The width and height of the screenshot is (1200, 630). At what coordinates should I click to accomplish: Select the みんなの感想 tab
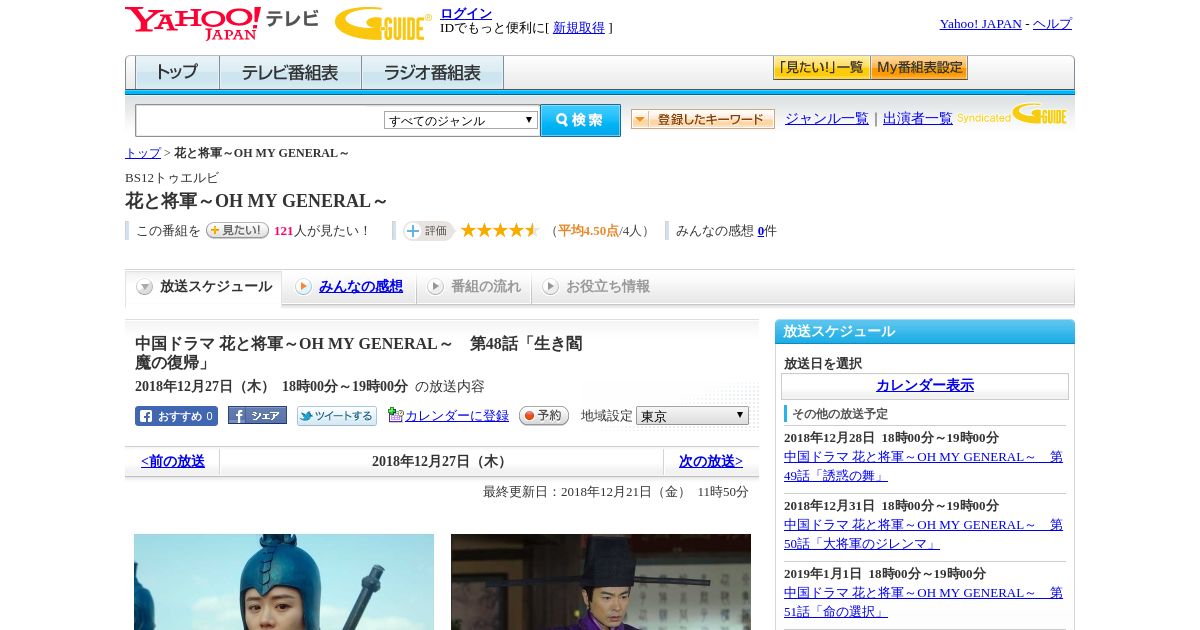tap(349, 287)
